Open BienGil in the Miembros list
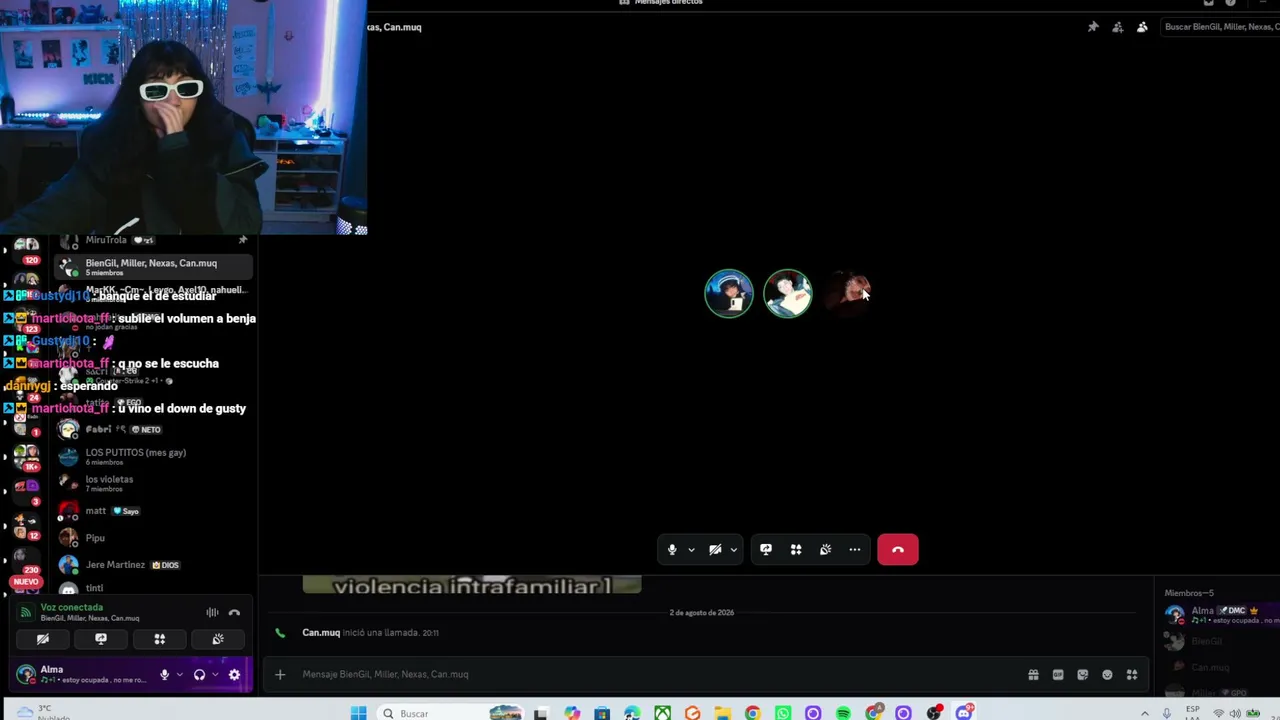1280x720 pixels. (x=1221, y=641)
